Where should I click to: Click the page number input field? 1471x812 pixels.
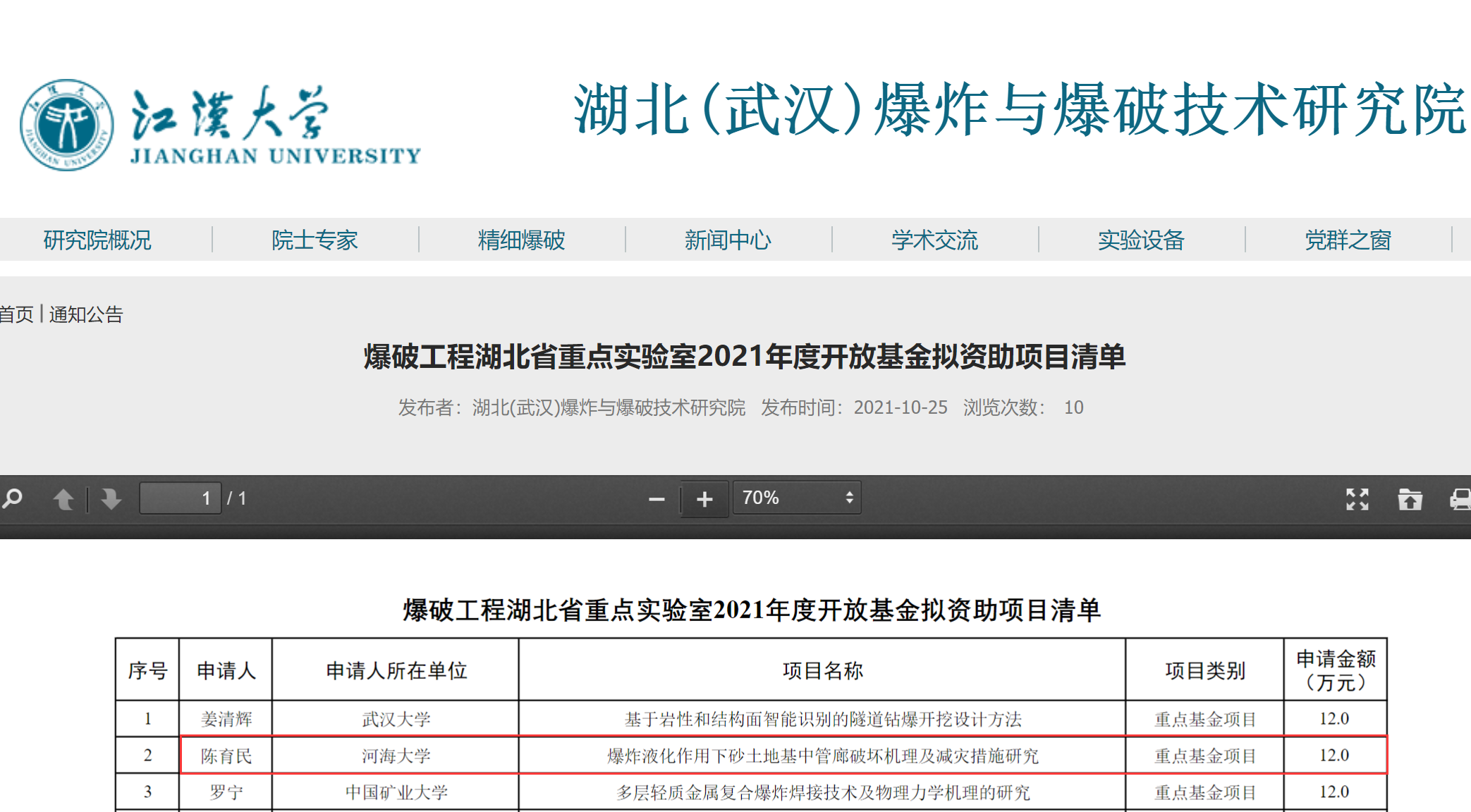tap(181, 498)
